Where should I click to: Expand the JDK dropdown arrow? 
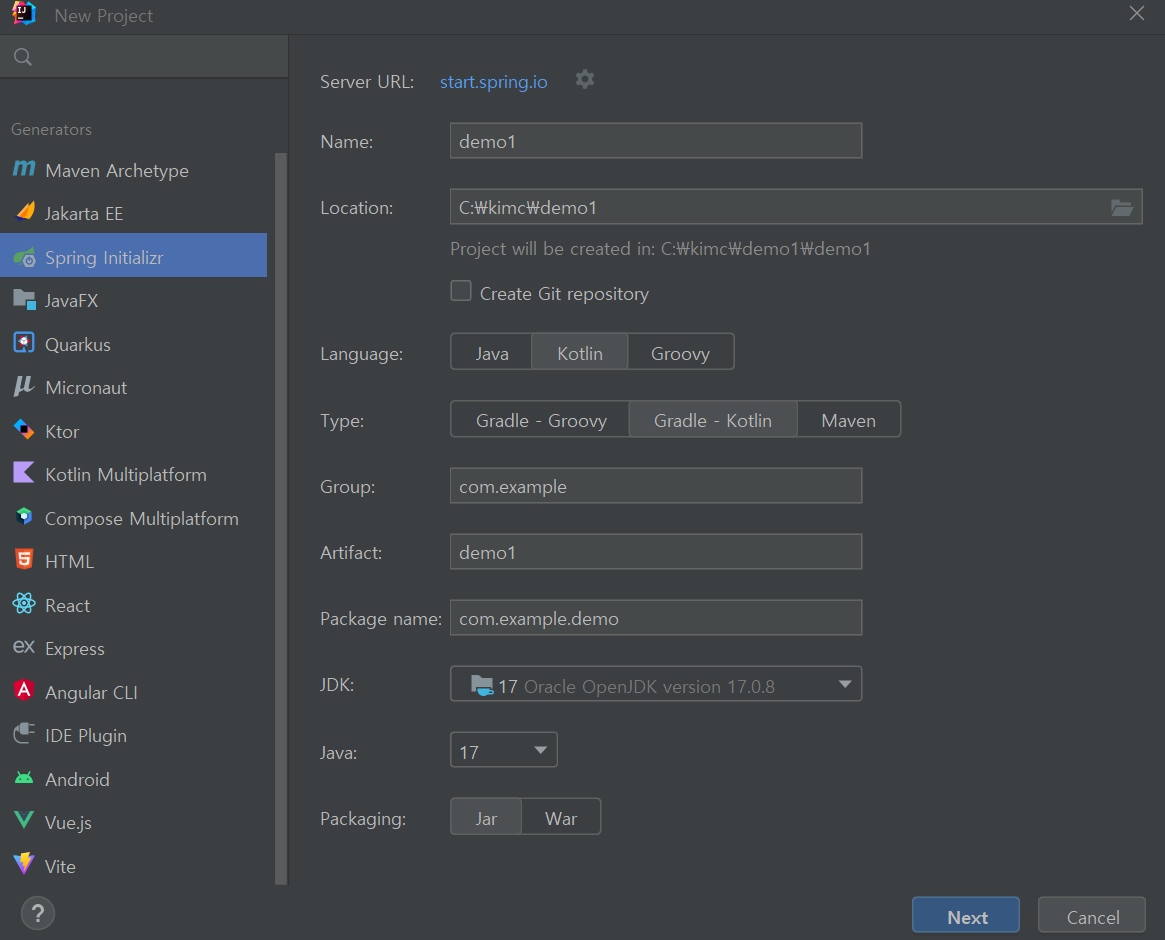845,684
